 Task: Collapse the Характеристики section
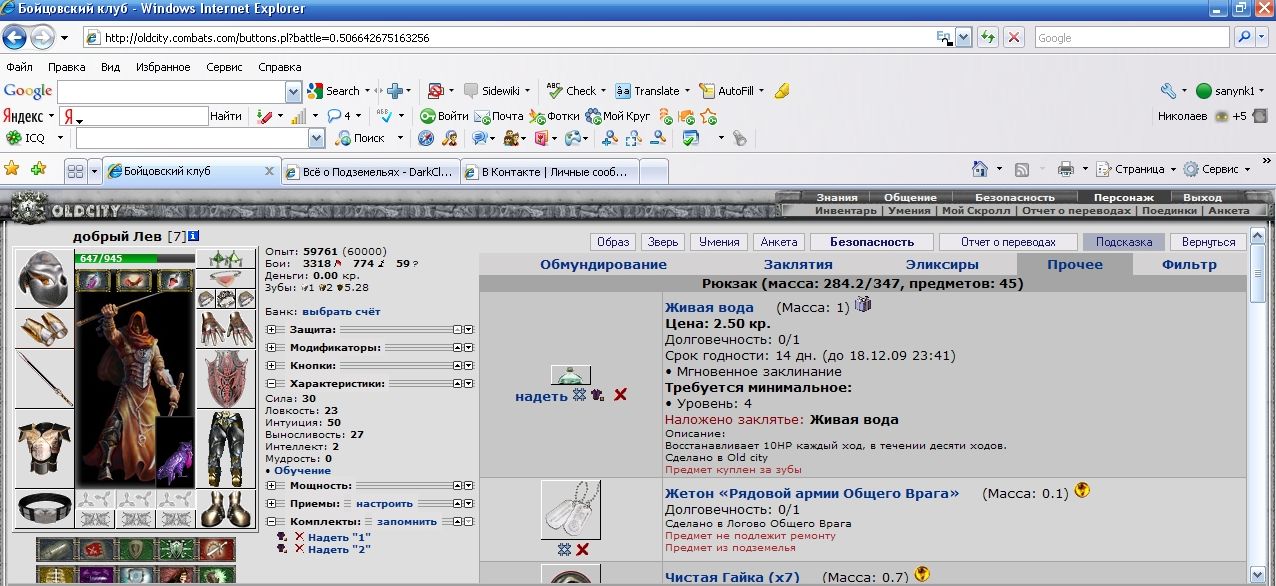click(x=271, y=383)
